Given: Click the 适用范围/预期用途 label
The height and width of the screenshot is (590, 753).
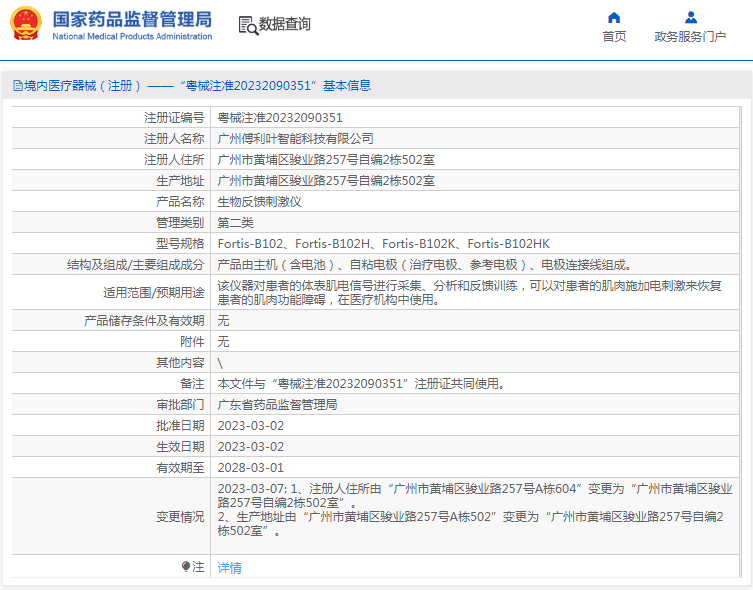Looking at the screenshot, I should pyautogui.click(x=154, y=293).
